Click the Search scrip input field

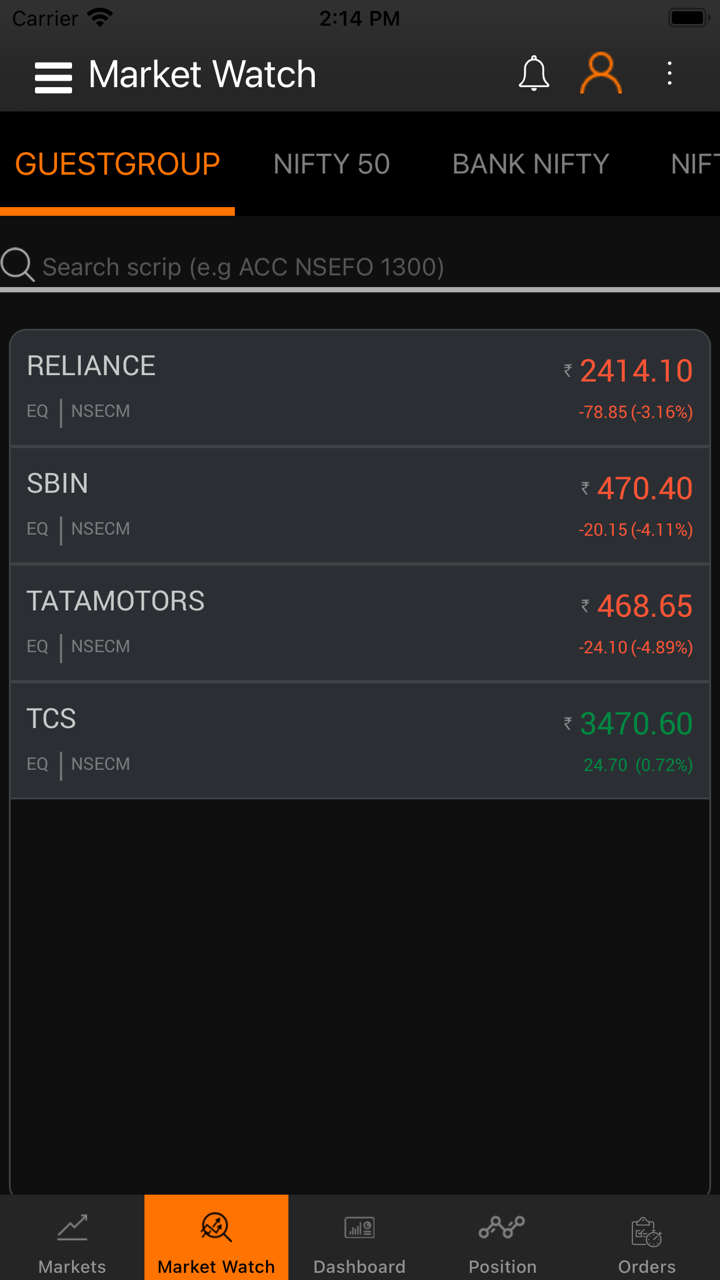243,267
